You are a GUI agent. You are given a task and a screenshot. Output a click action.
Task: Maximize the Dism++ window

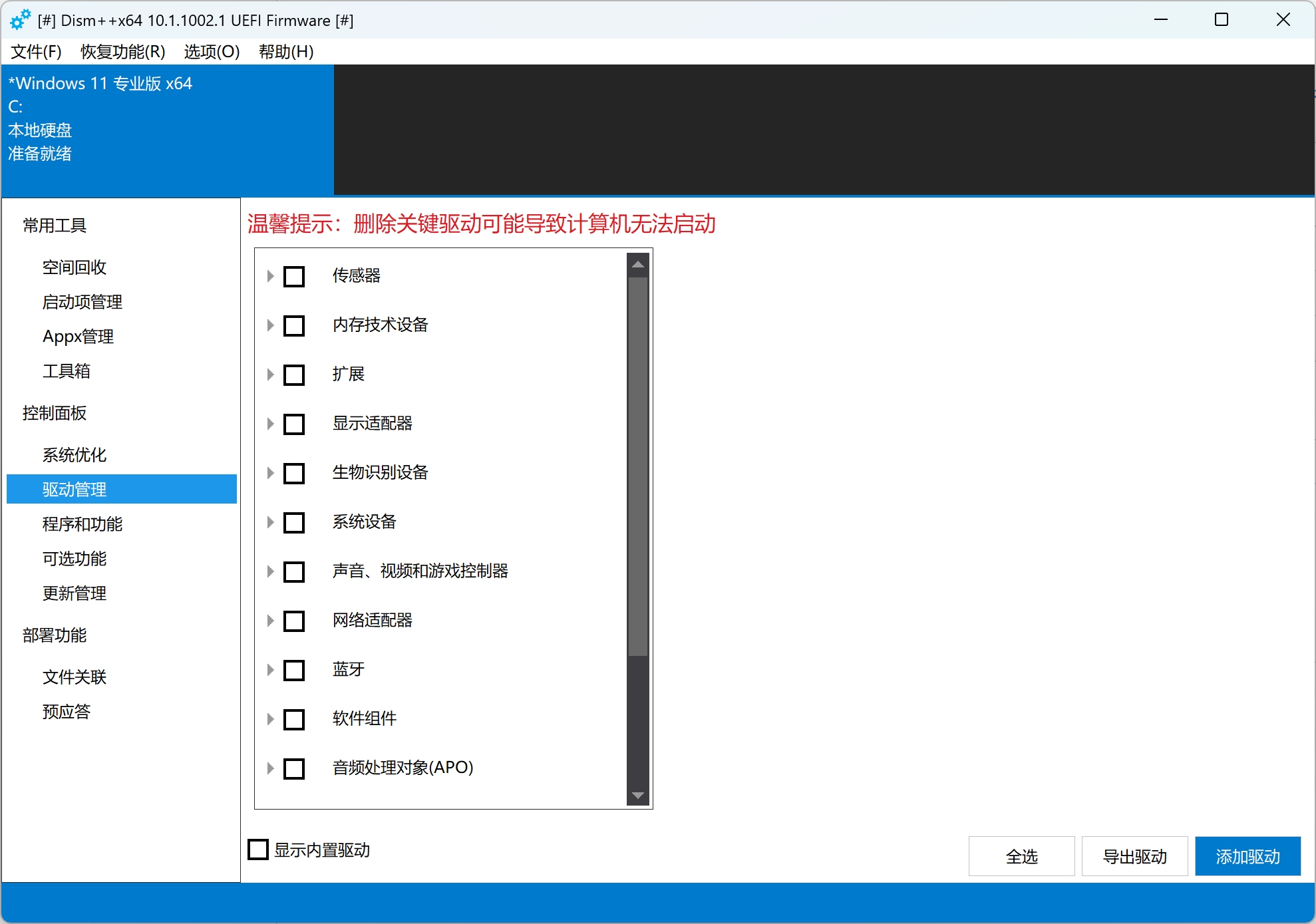(1222, 20)
